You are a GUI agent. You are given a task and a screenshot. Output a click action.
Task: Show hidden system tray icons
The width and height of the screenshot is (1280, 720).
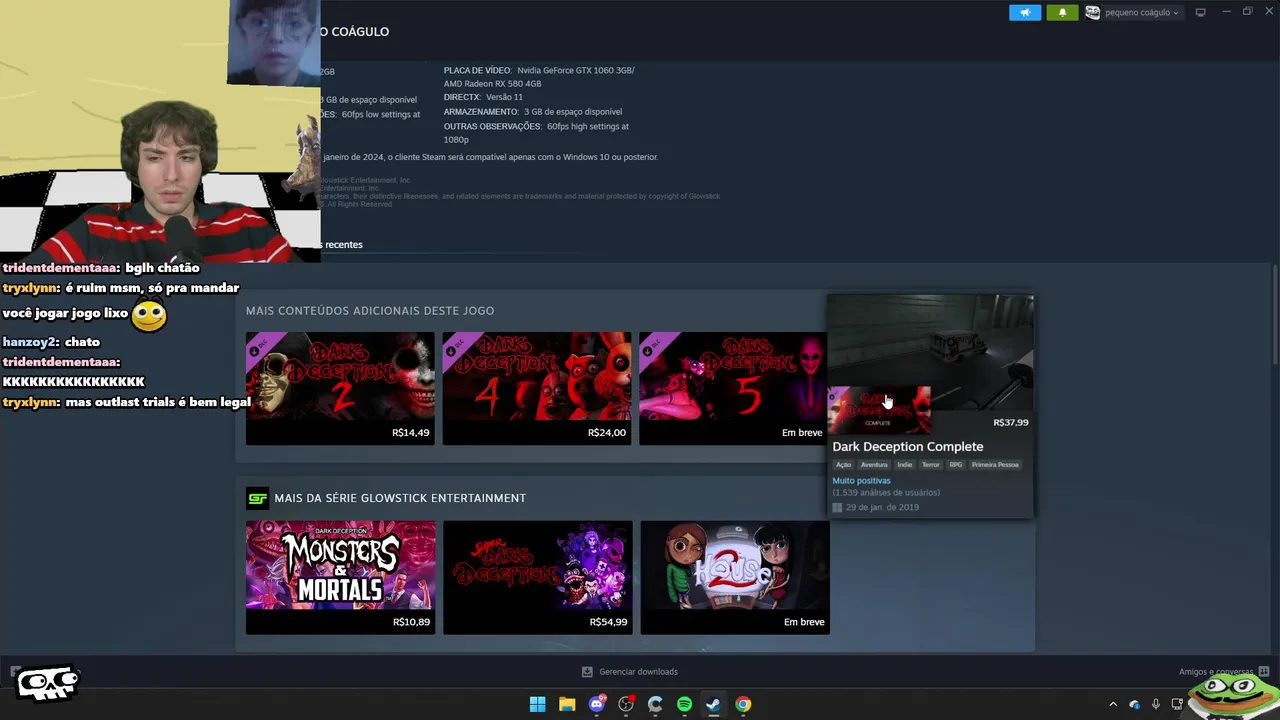click(x=1113, y=704)
